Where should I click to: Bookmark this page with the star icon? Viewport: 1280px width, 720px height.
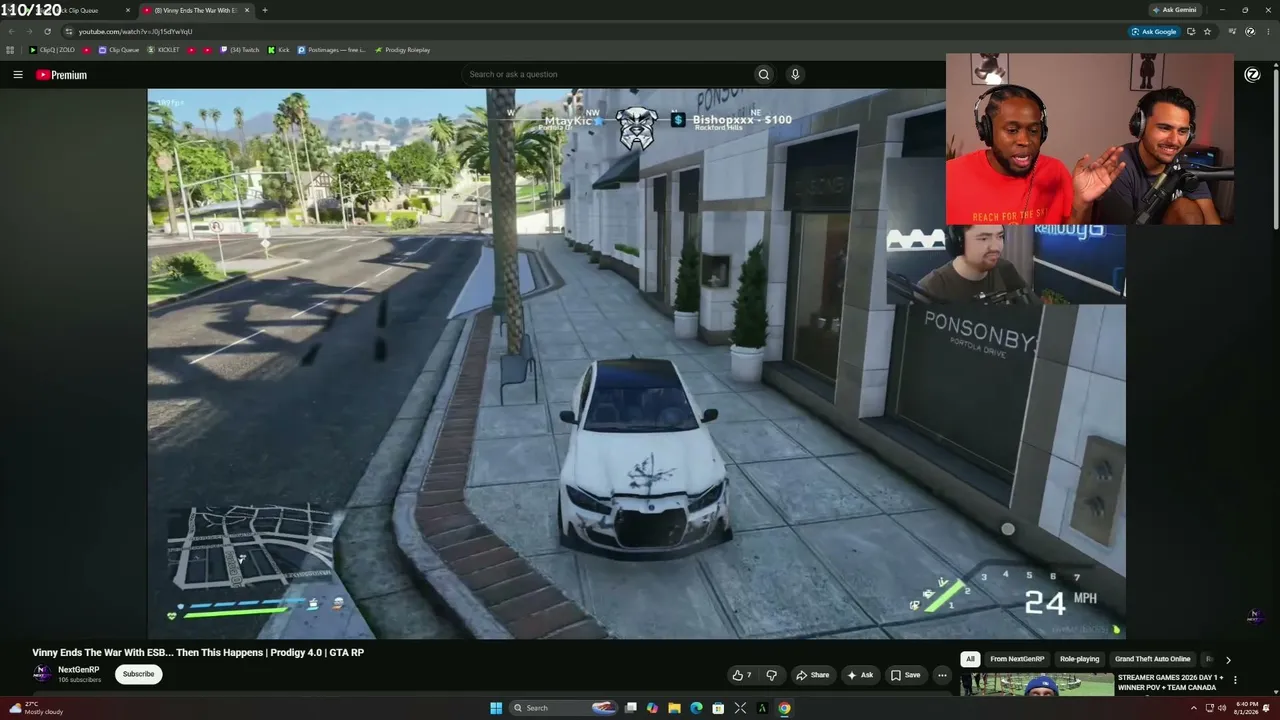pyautogui.click(x=1207, y=31)
